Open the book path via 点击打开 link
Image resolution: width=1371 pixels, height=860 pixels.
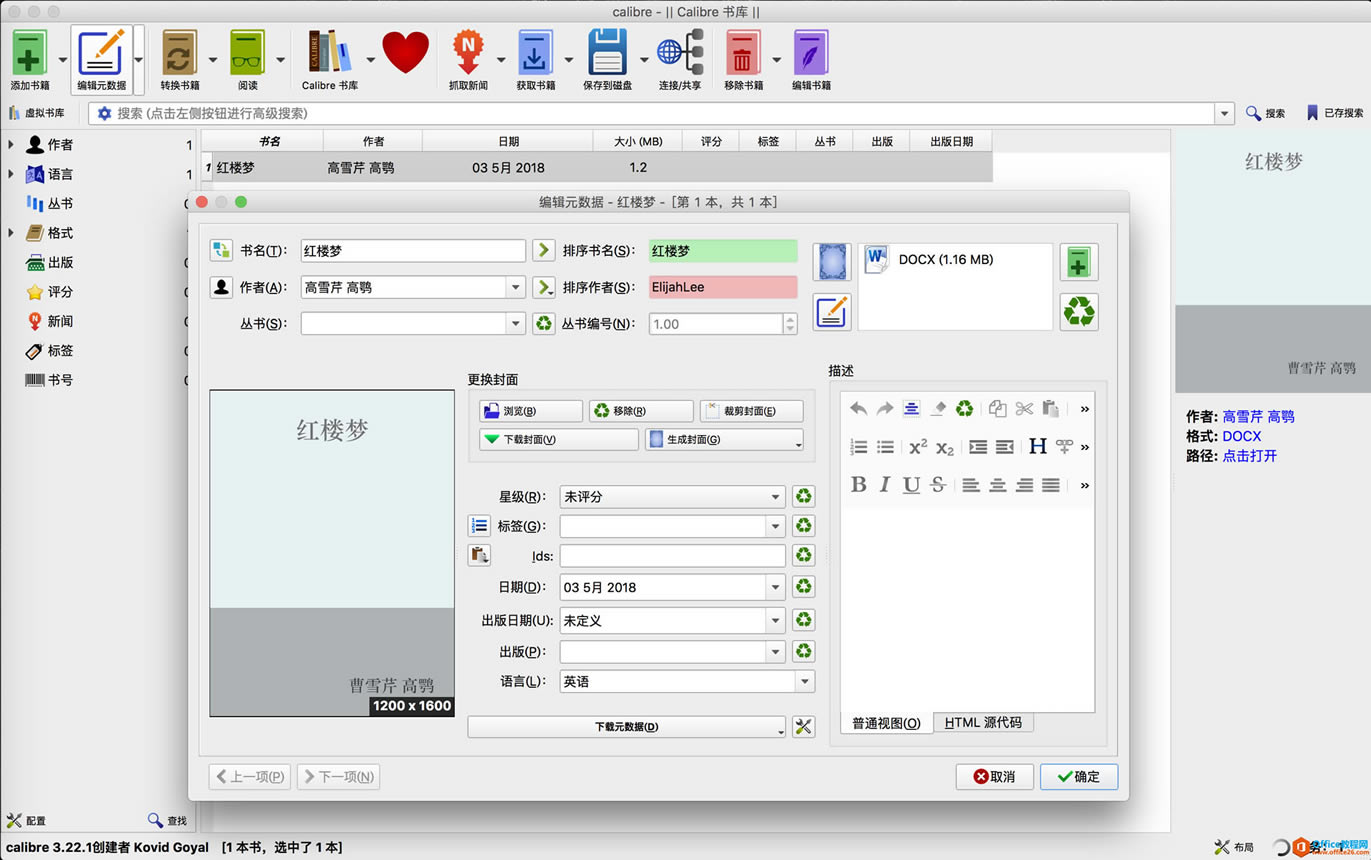point(1247,456)
